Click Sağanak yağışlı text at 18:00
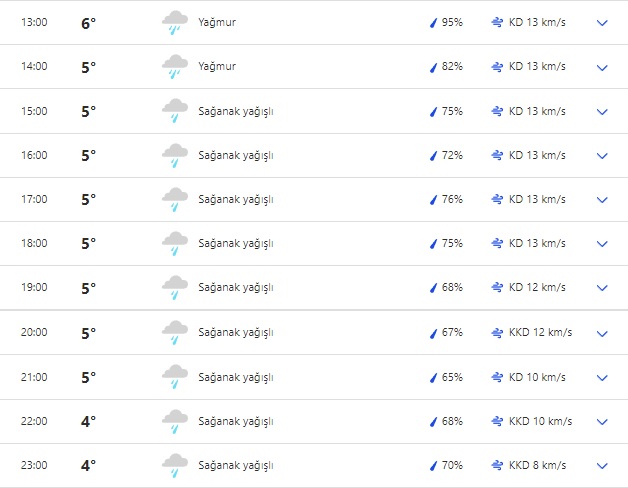628x488 pixels. 236,243
